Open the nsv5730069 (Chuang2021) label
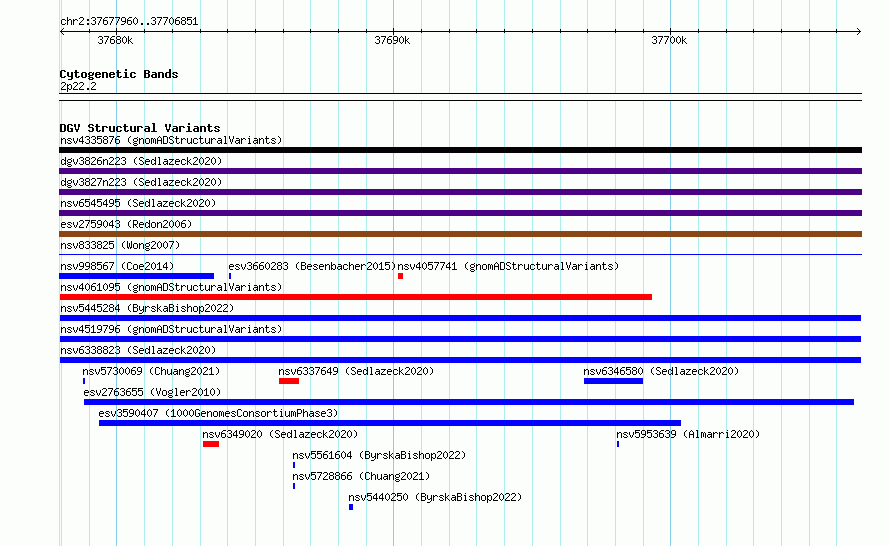 [151, 371]
